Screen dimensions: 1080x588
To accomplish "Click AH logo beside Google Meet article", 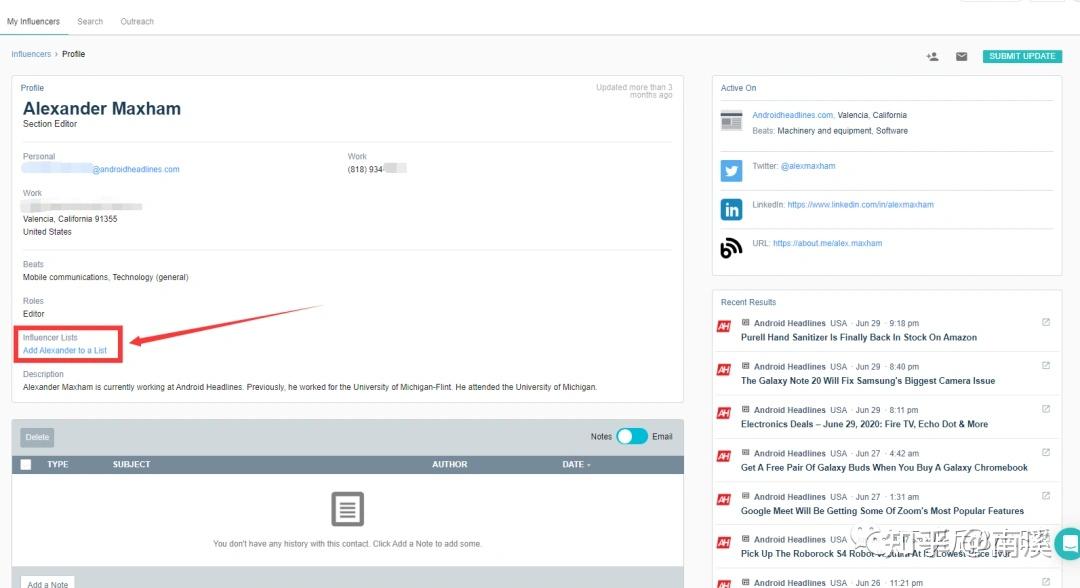I will (x=724, y=499).
